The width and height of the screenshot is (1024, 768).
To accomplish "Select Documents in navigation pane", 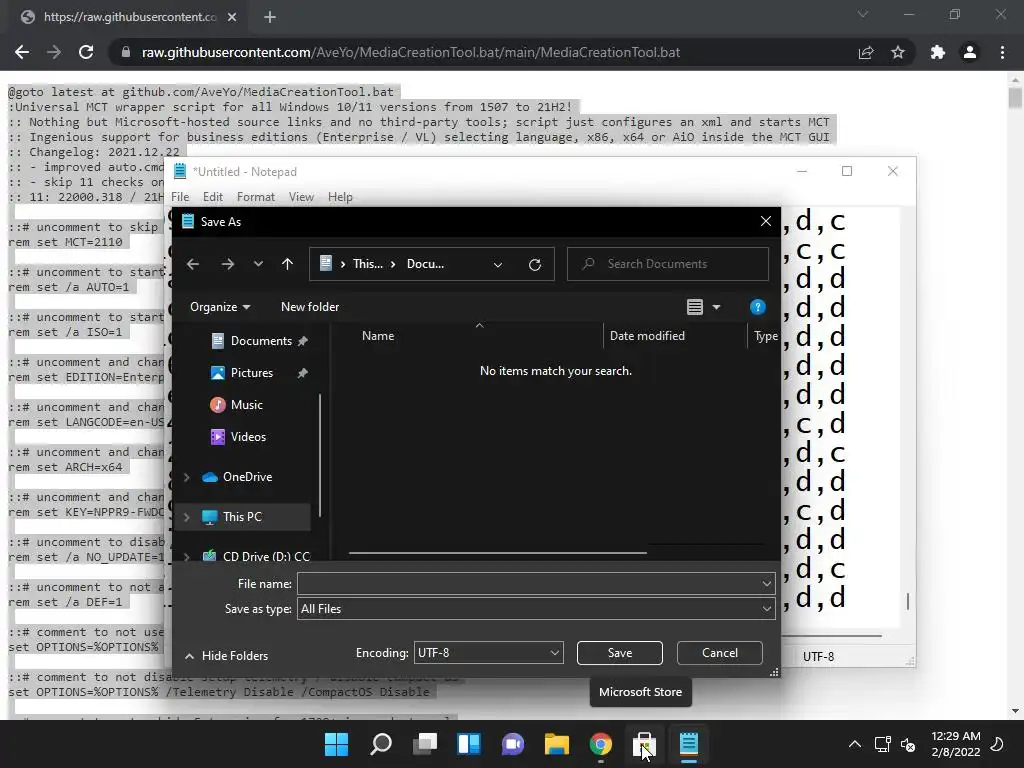I will [261, 341].
